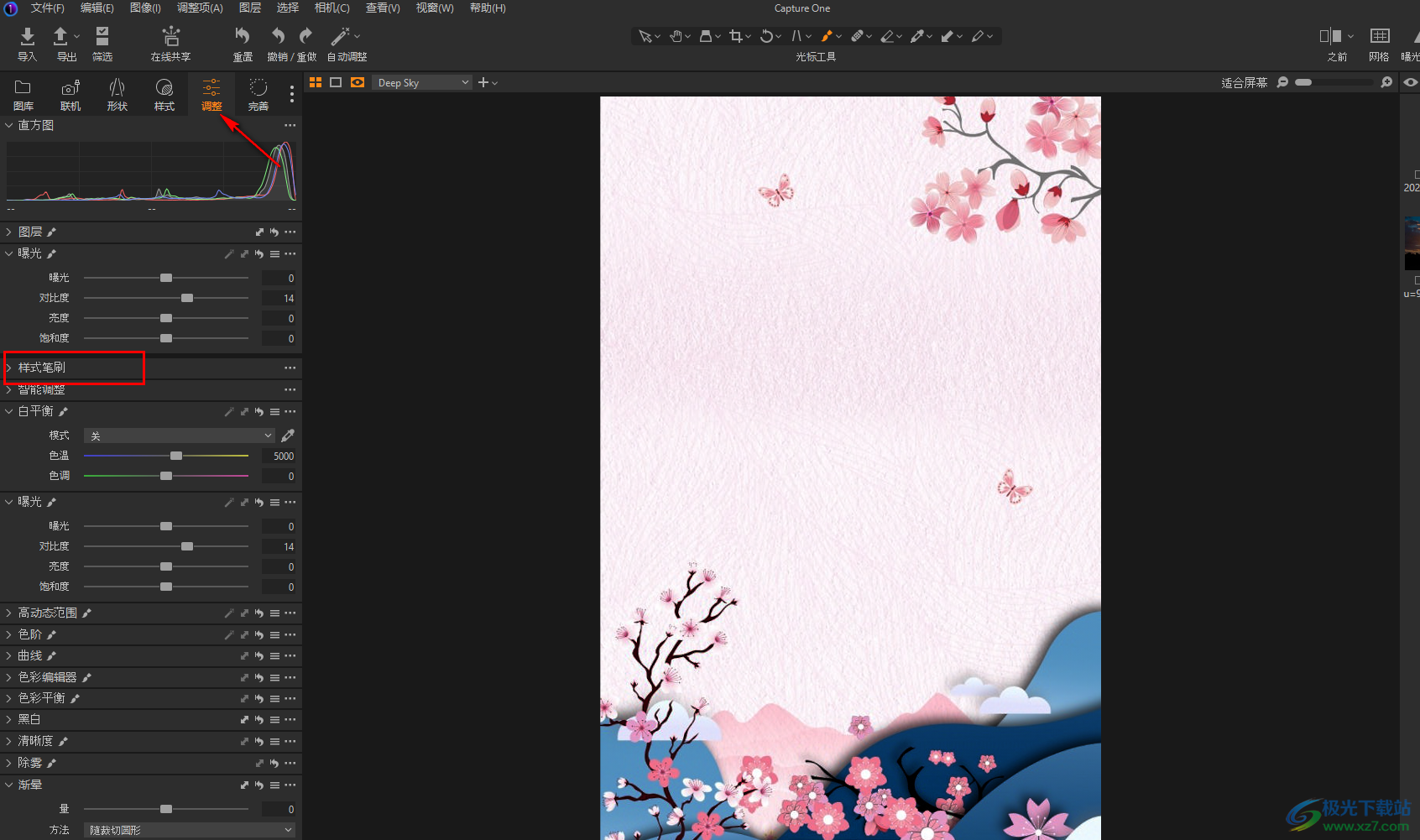This screenshot has height=840, width=1420.
Task: Select the keystone cursor tool
Action: click(x=796, y=36)
